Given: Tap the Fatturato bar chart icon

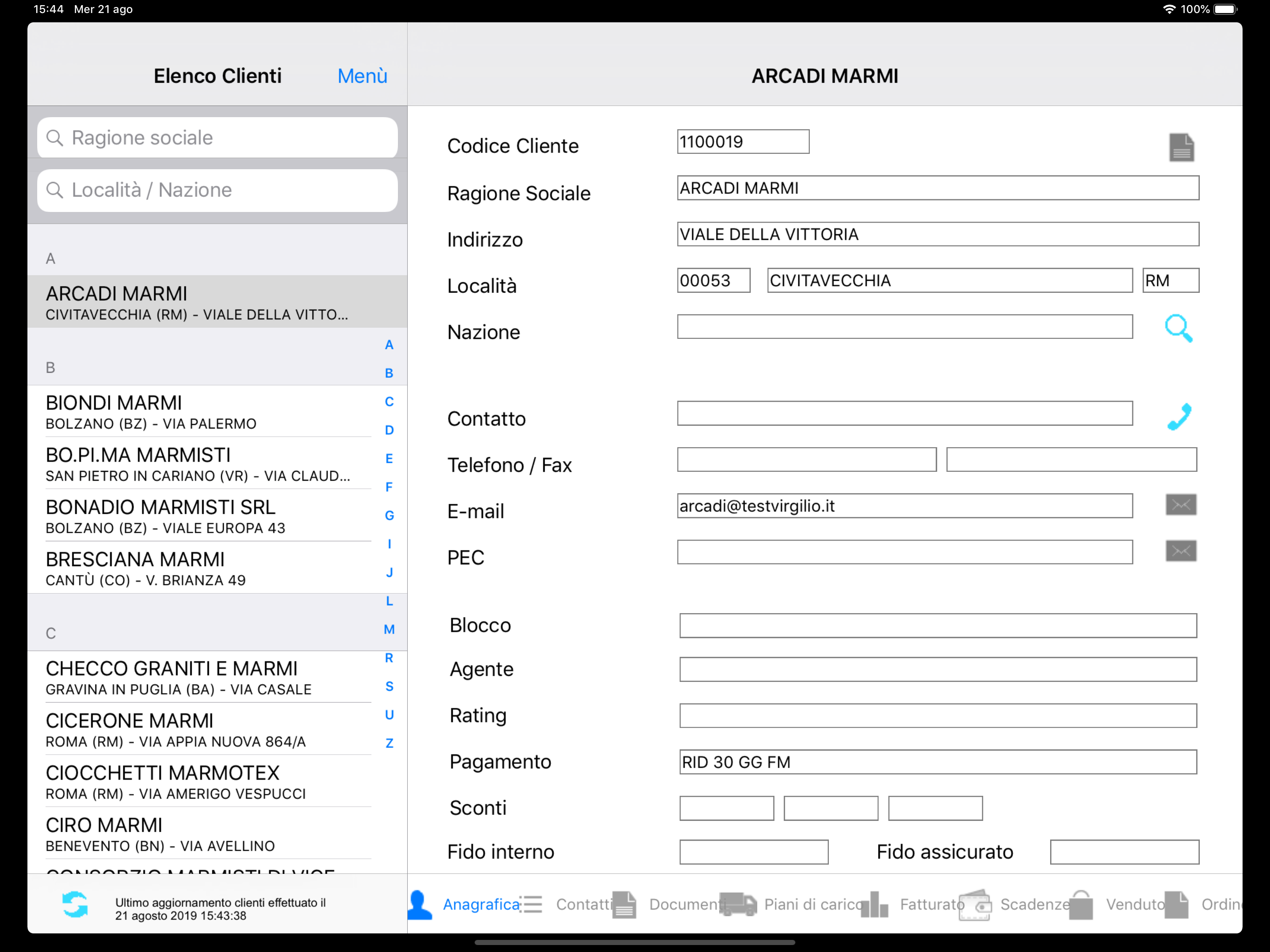Looking at the screenshot, I should (874, 905).
